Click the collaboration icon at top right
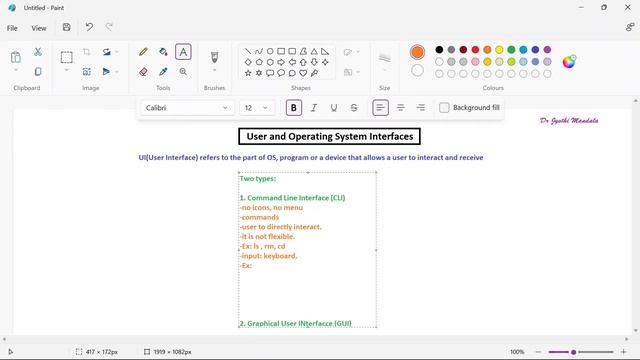The width and height of the screenshot is (640, 360). pos(630,27)
